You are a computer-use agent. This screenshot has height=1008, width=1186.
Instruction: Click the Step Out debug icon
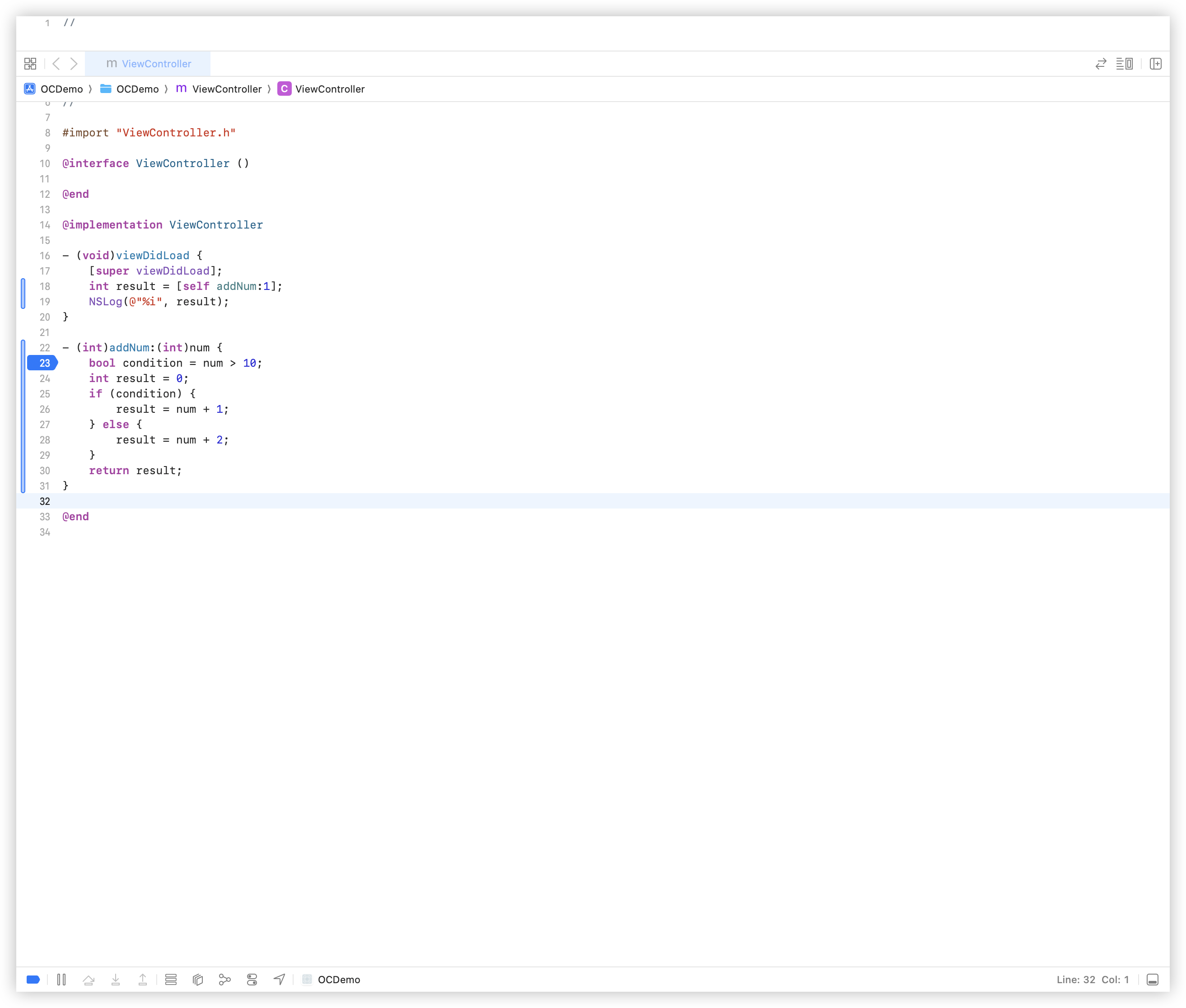click(143, 980)
